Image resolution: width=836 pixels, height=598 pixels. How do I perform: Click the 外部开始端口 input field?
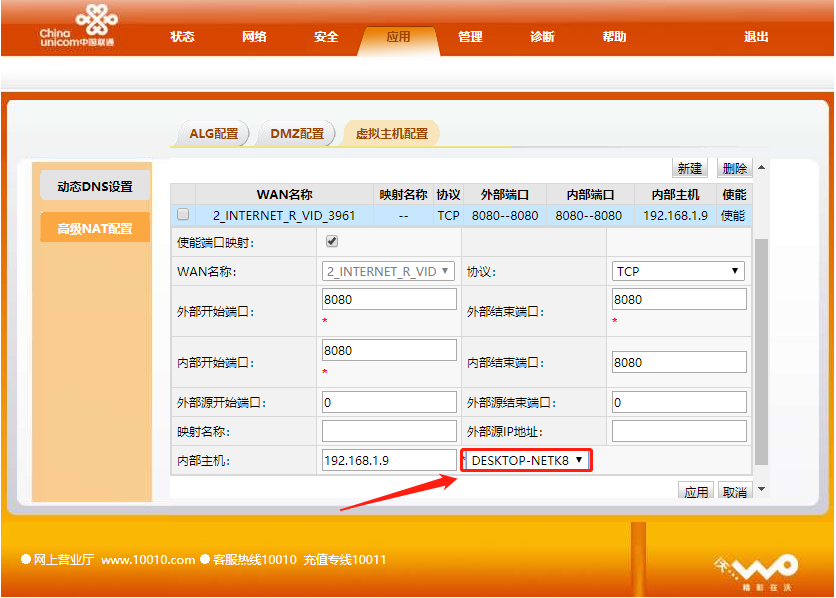389,300
